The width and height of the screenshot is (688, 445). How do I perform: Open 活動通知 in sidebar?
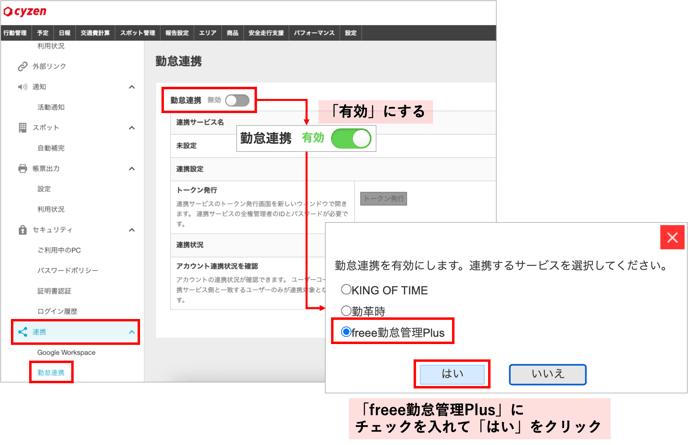(x=51, y=107)
